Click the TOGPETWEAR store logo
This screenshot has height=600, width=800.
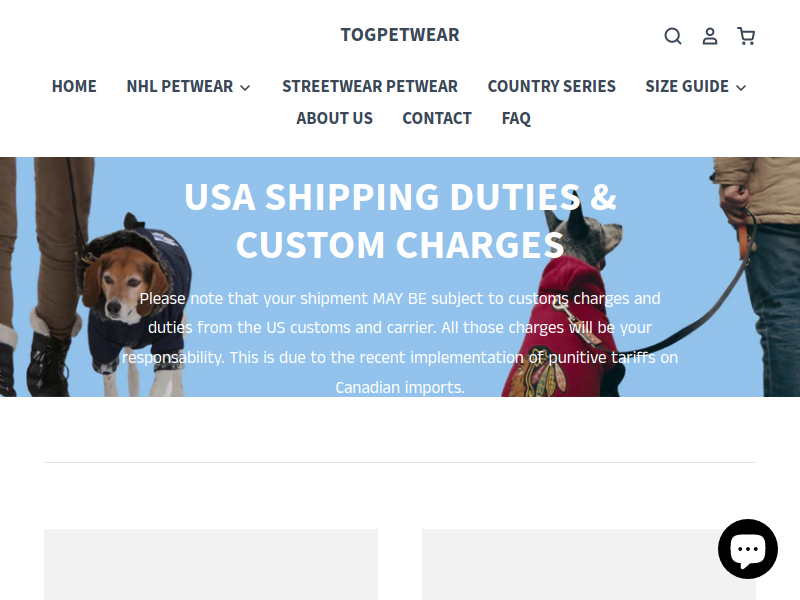[400, 35]
